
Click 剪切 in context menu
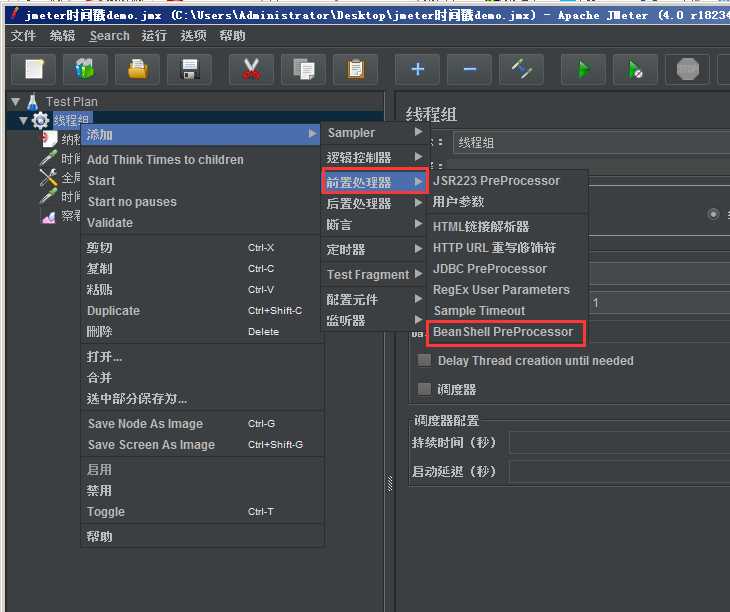pos(201,248)
